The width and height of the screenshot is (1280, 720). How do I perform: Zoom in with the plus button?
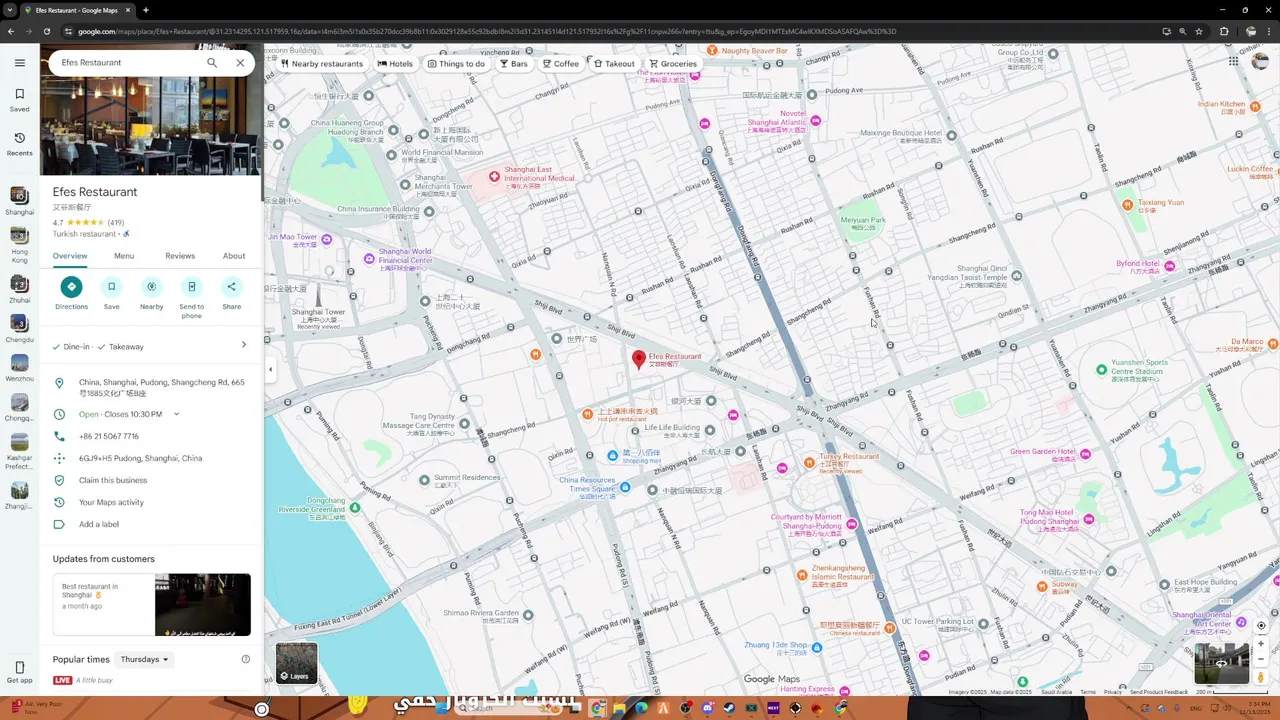[x=1261, y=644]
